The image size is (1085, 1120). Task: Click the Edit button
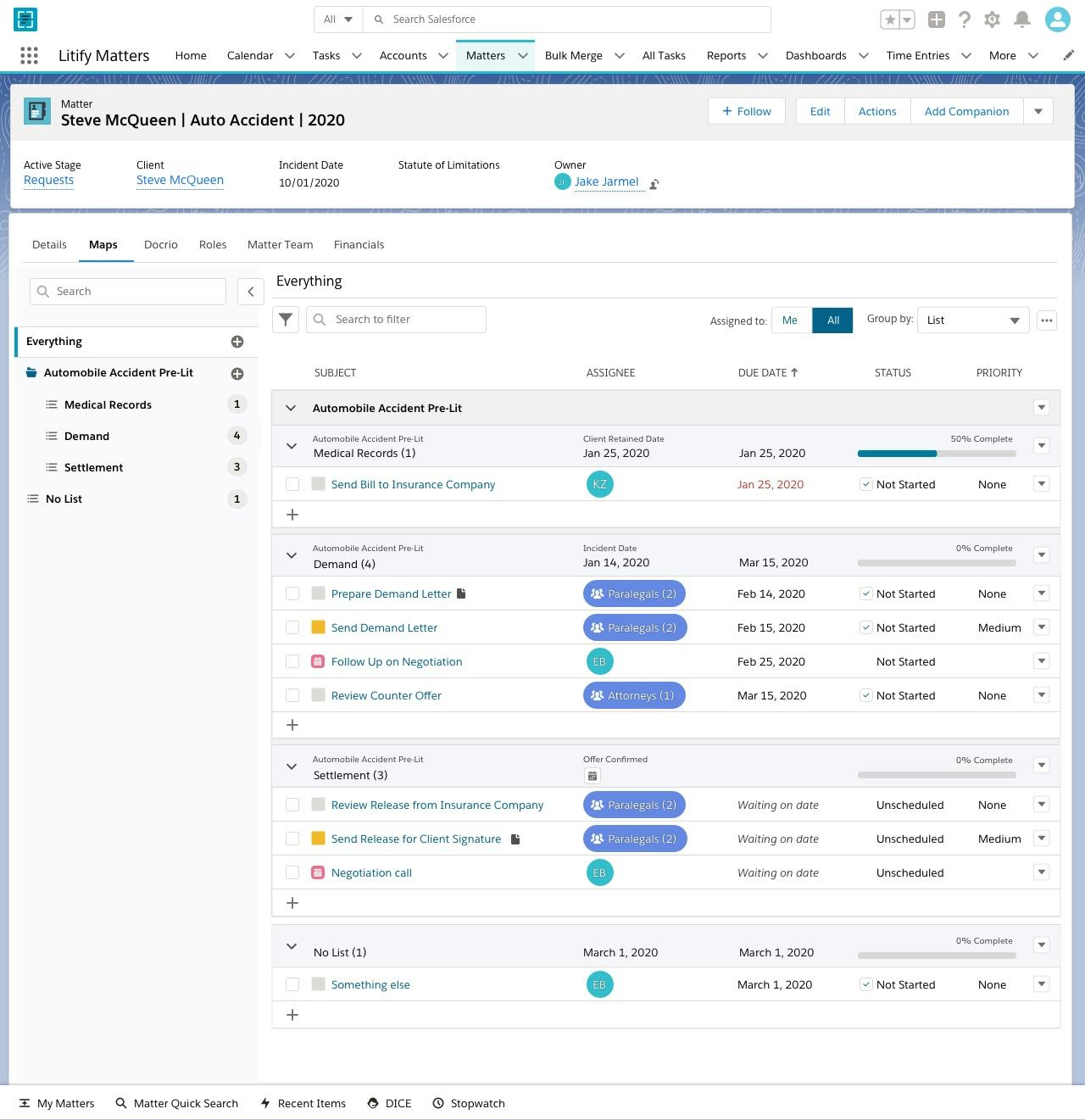(x=820, y=111)
